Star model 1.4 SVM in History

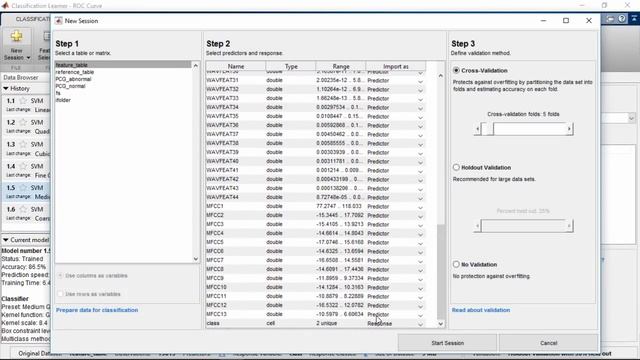click(x=23, y=166)
